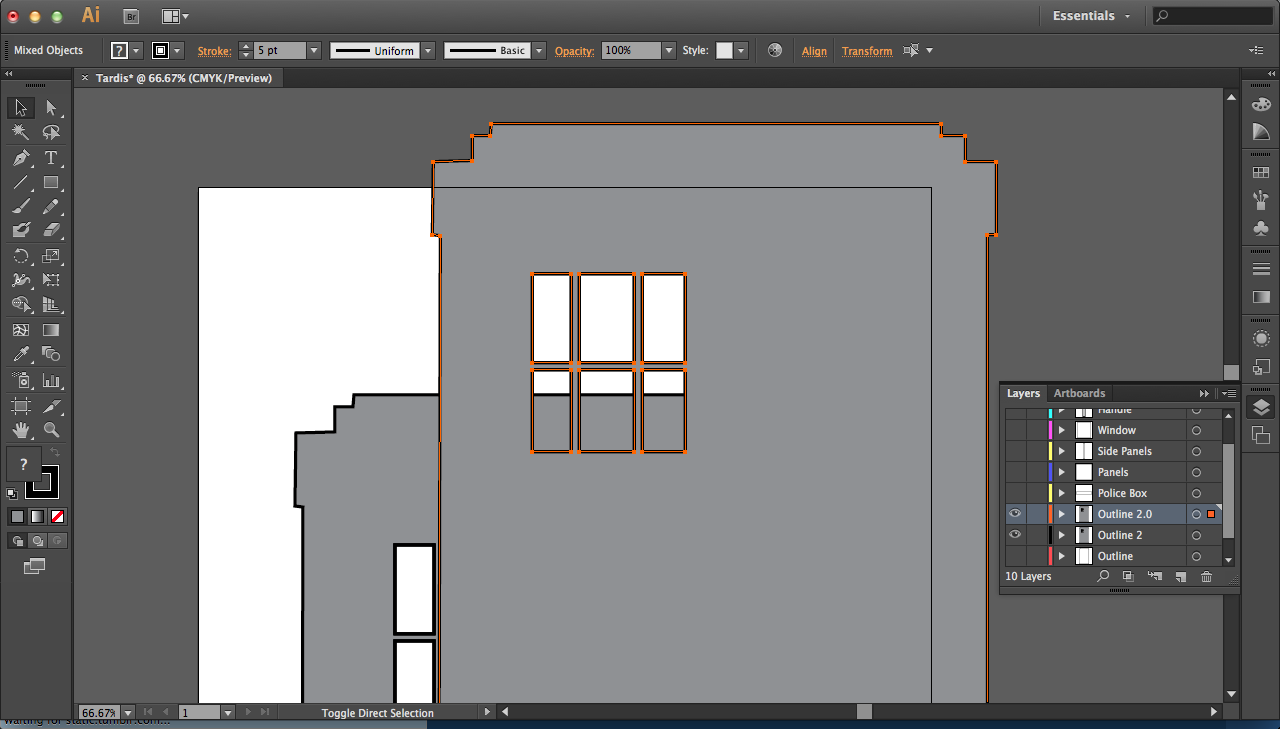1280x729 pixels.
Task: Open the opacity percentage dropdown
Action: click(669, 50)
